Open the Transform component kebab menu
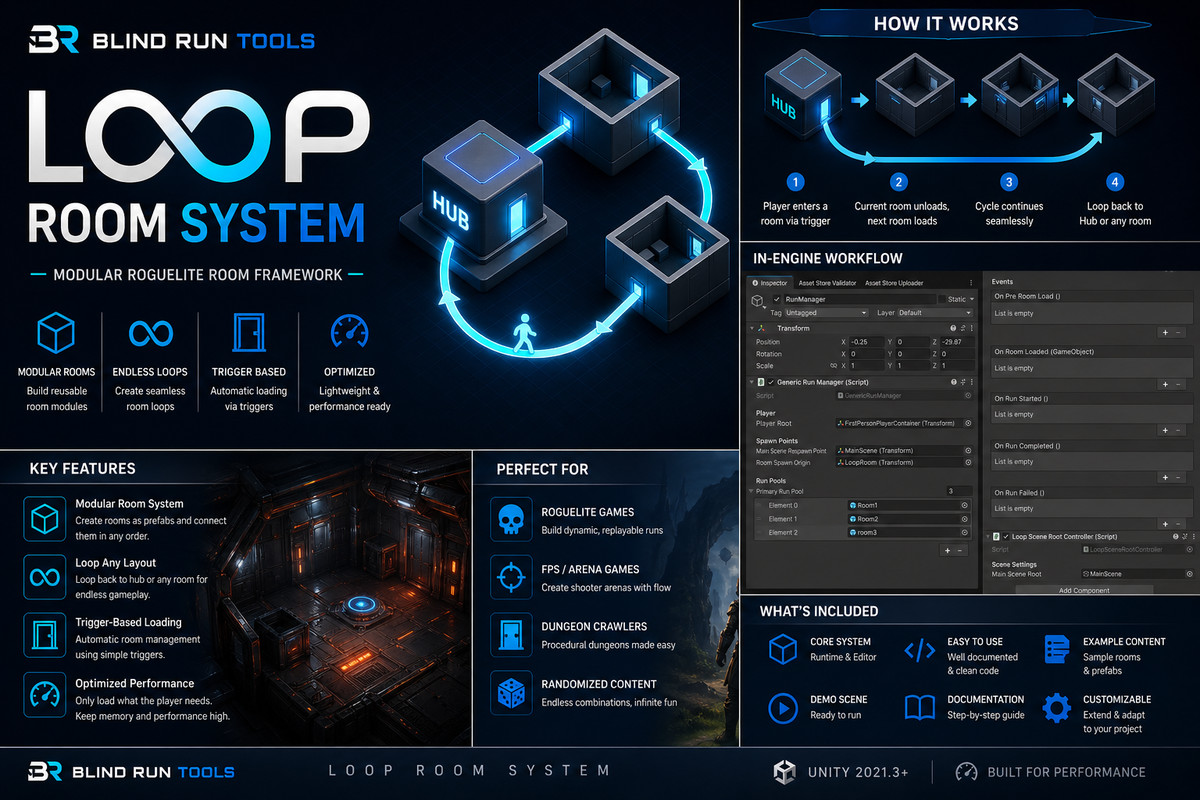Image resolution: width=1200 pixels, height=800 pixels. pos(972,328)
